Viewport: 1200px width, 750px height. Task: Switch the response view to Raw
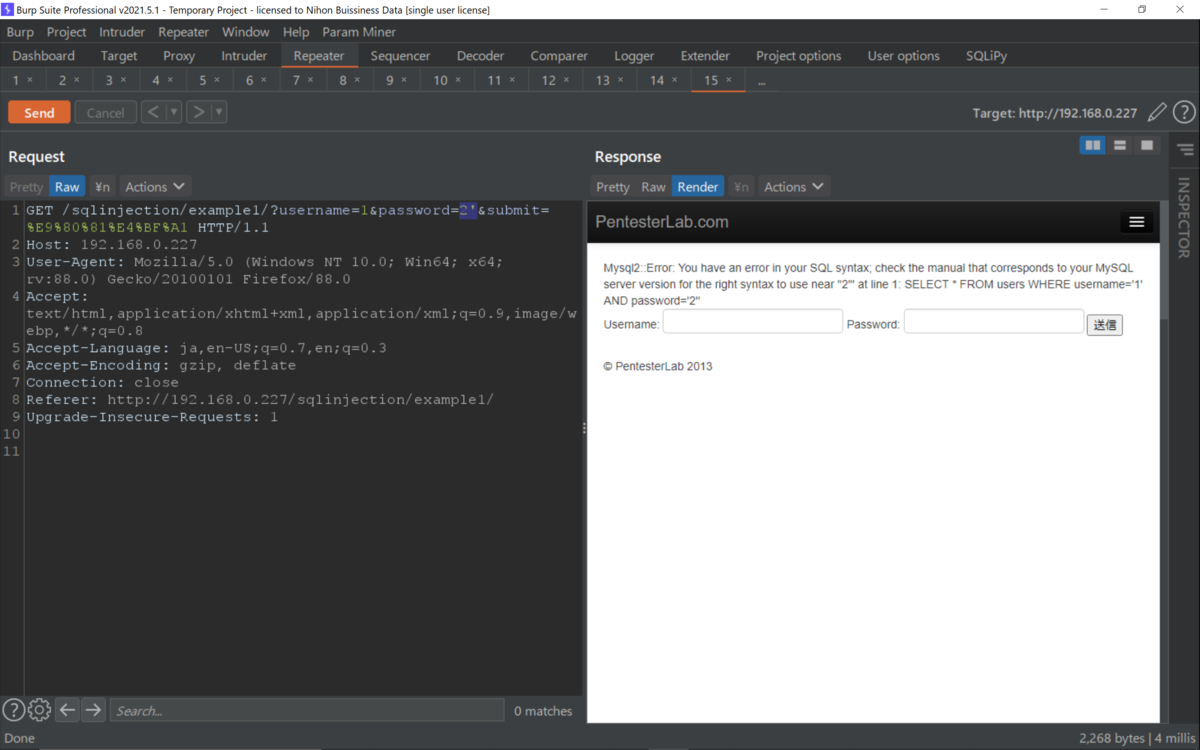[653, 187]
